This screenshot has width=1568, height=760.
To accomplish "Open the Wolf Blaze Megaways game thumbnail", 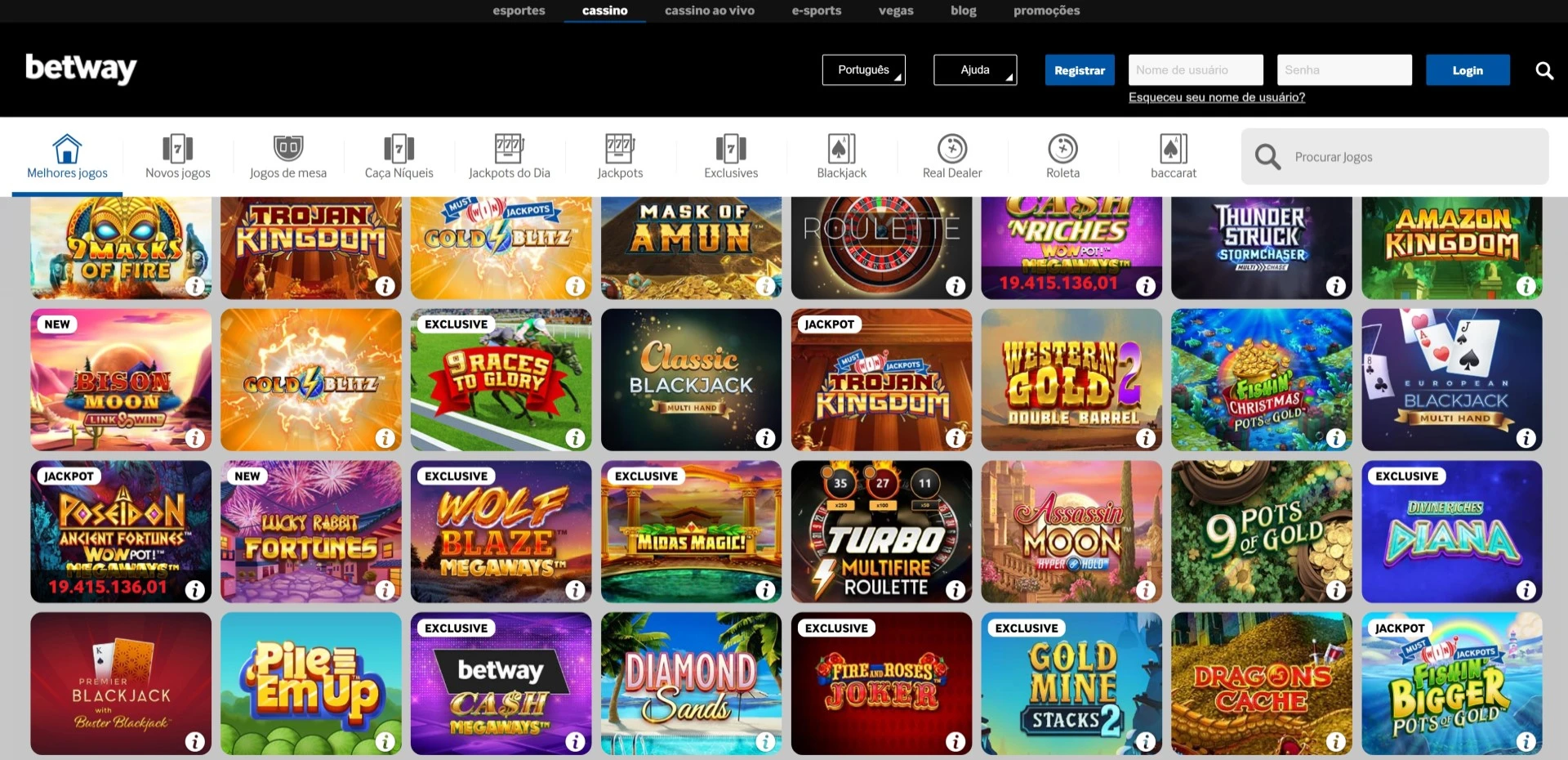I will (x=501, y=532).
